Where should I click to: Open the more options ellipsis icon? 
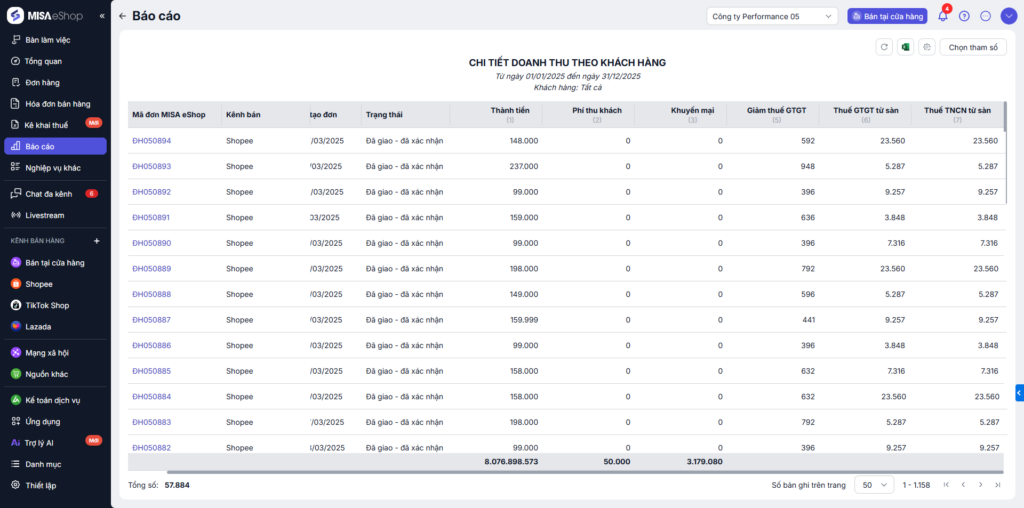pyautogui.click(x=985, y=16)
